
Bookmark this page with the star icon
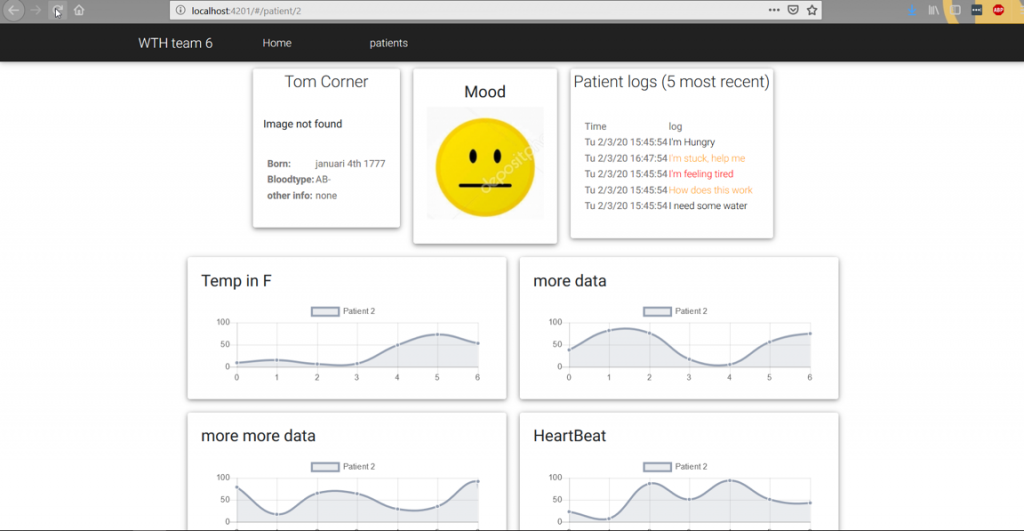pos(812,10)
